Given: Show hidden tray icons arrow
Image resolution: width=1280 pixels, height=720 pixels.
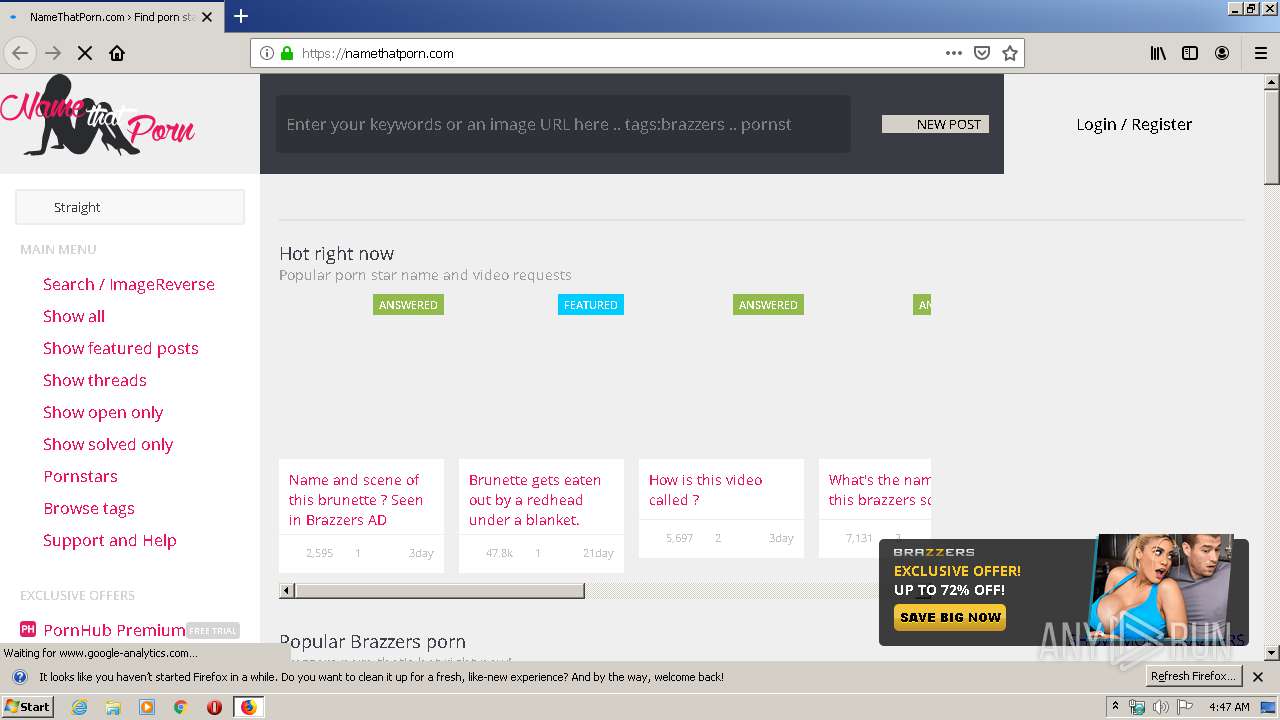Looking at the screenshot, I should [x=1115, y=707].
